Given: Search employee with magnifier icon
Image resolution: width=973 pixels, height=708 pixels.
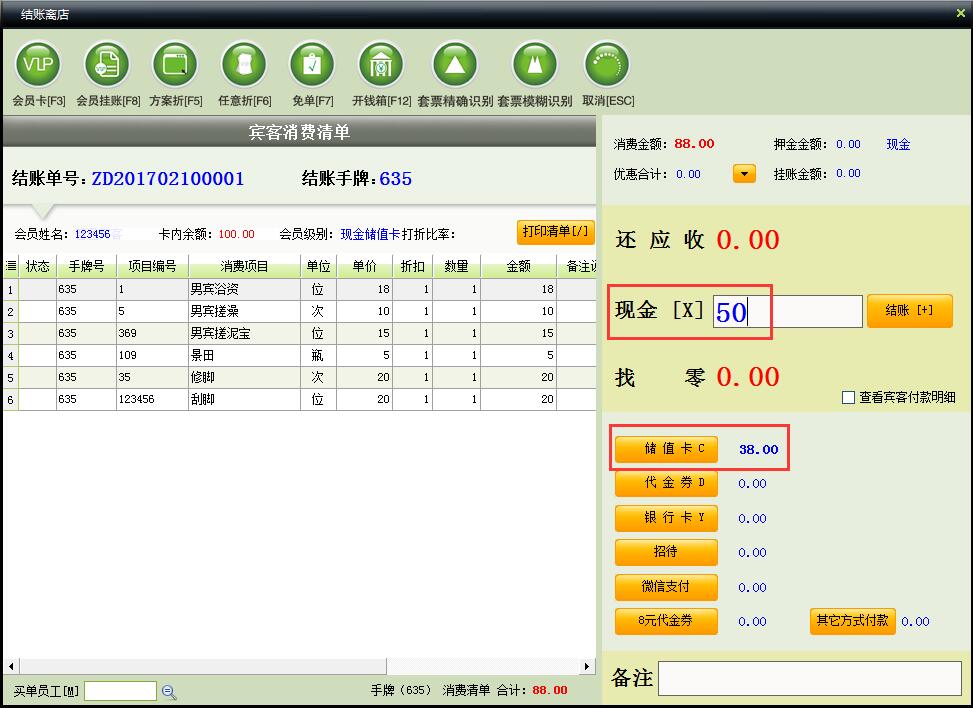Looking at the screenshot, I should tap(169, 692).
